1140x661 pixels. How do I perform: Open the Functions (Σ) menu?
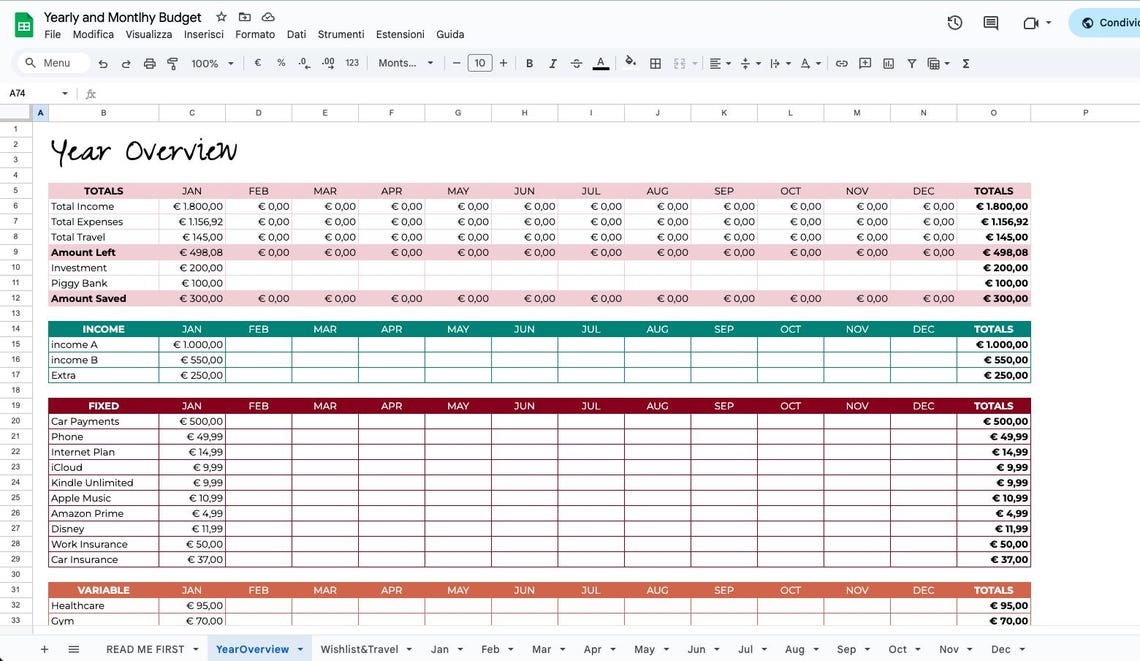965,62
